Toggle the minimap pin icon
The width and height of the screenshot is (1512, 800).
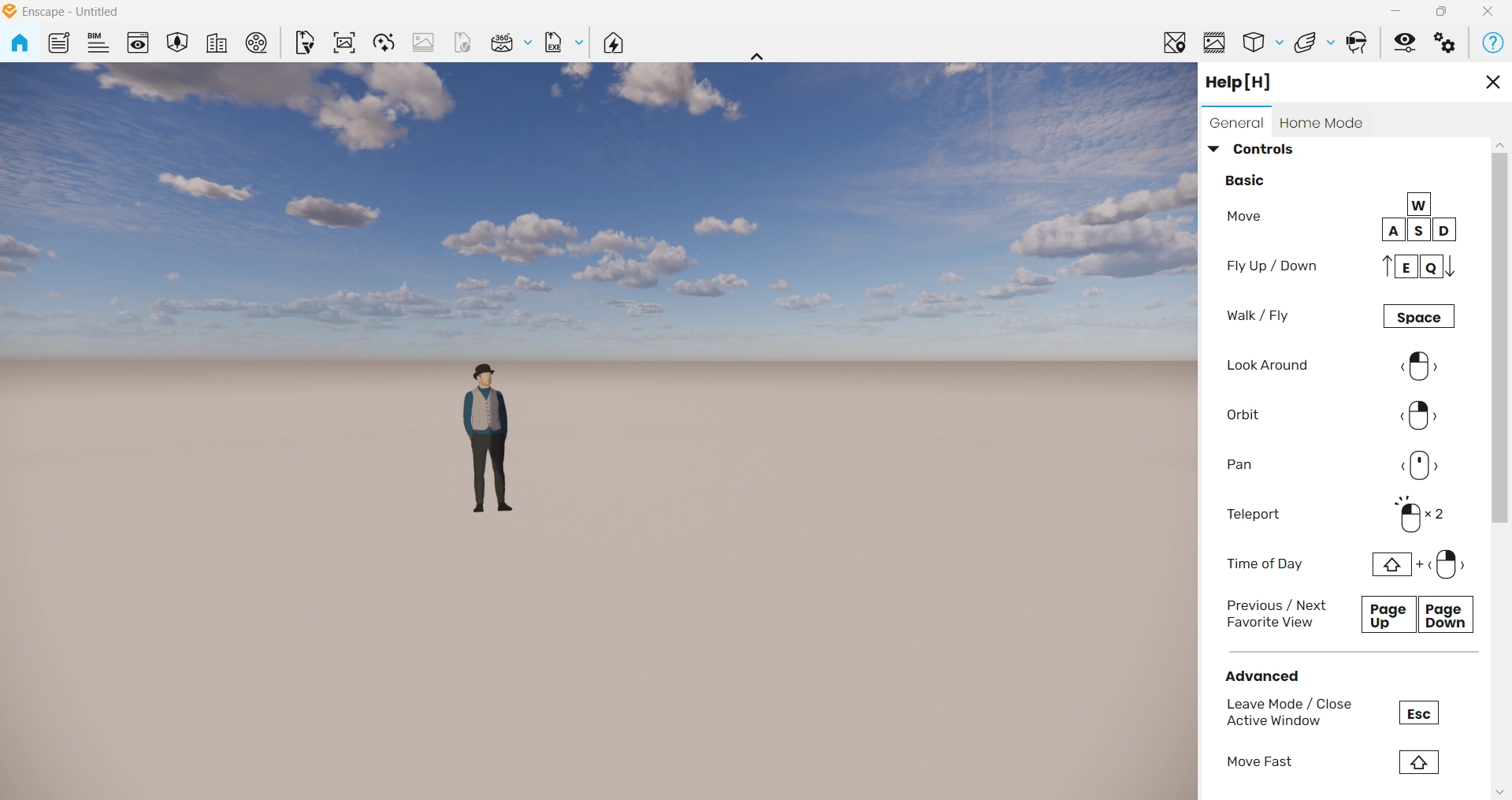1175,43
